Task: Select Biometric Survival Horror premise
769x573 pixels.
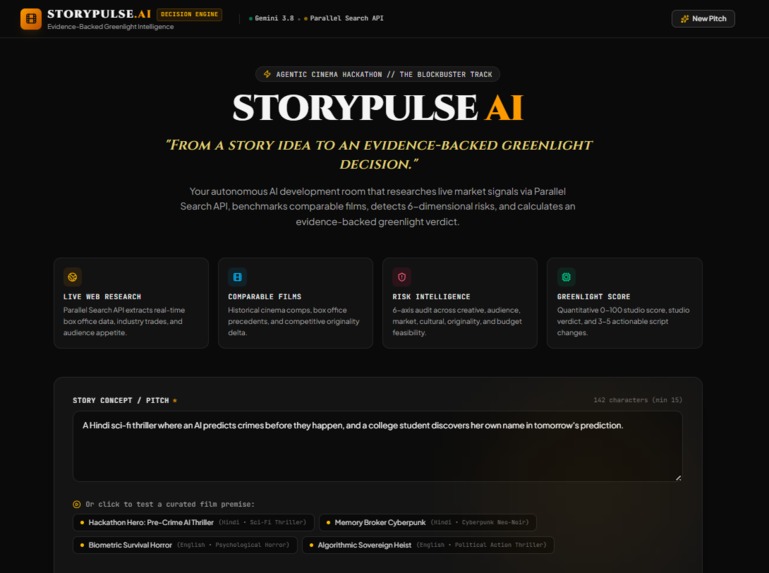Action: [x=185, y=545]
